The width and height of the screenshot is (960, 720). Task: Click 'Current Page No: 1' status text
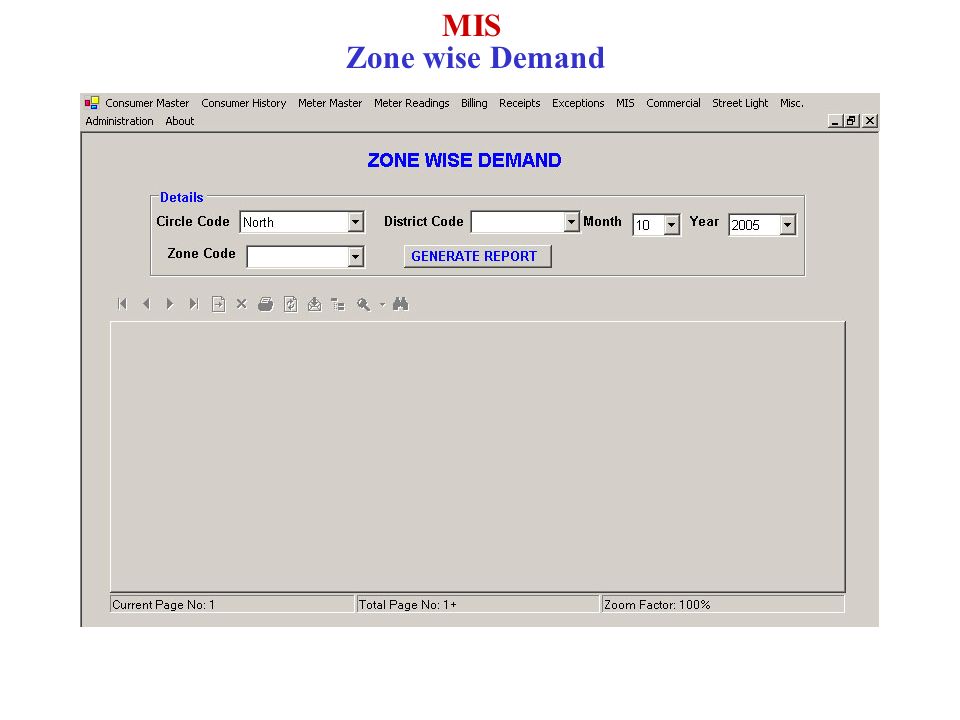[163, 604]
